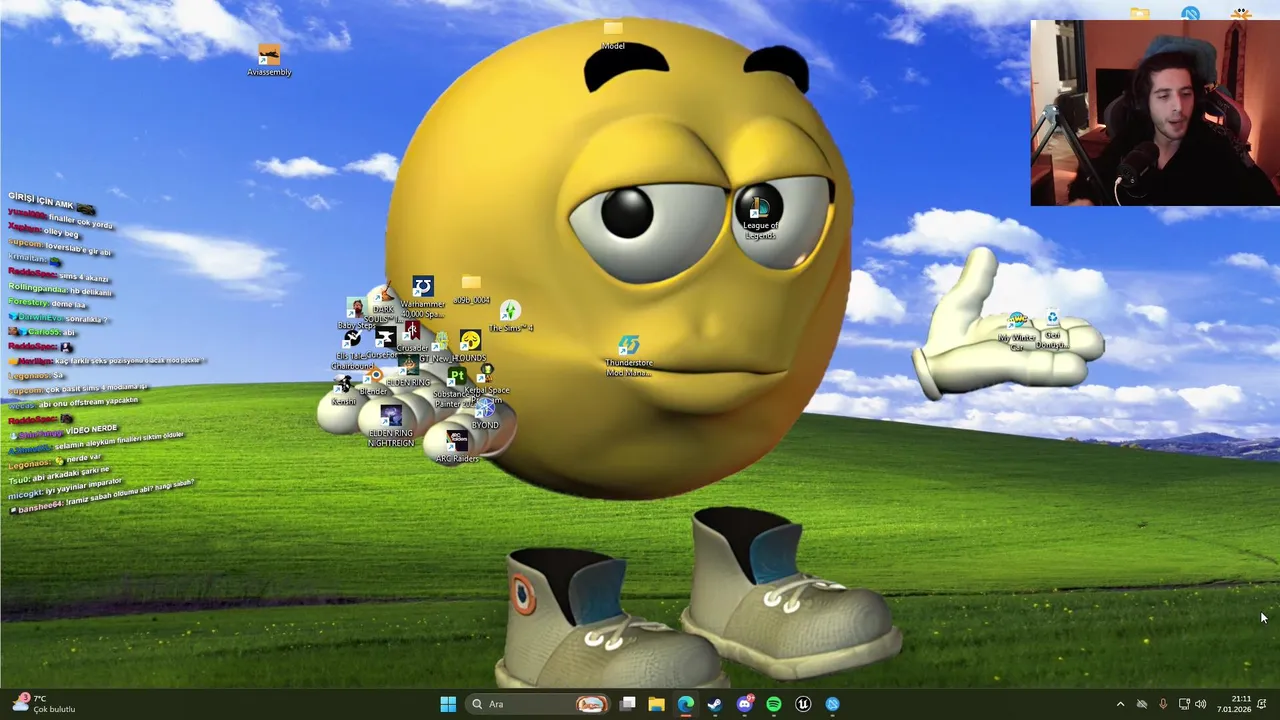
Task: Open the Model folder on desktop
Action: coord(613,35)
